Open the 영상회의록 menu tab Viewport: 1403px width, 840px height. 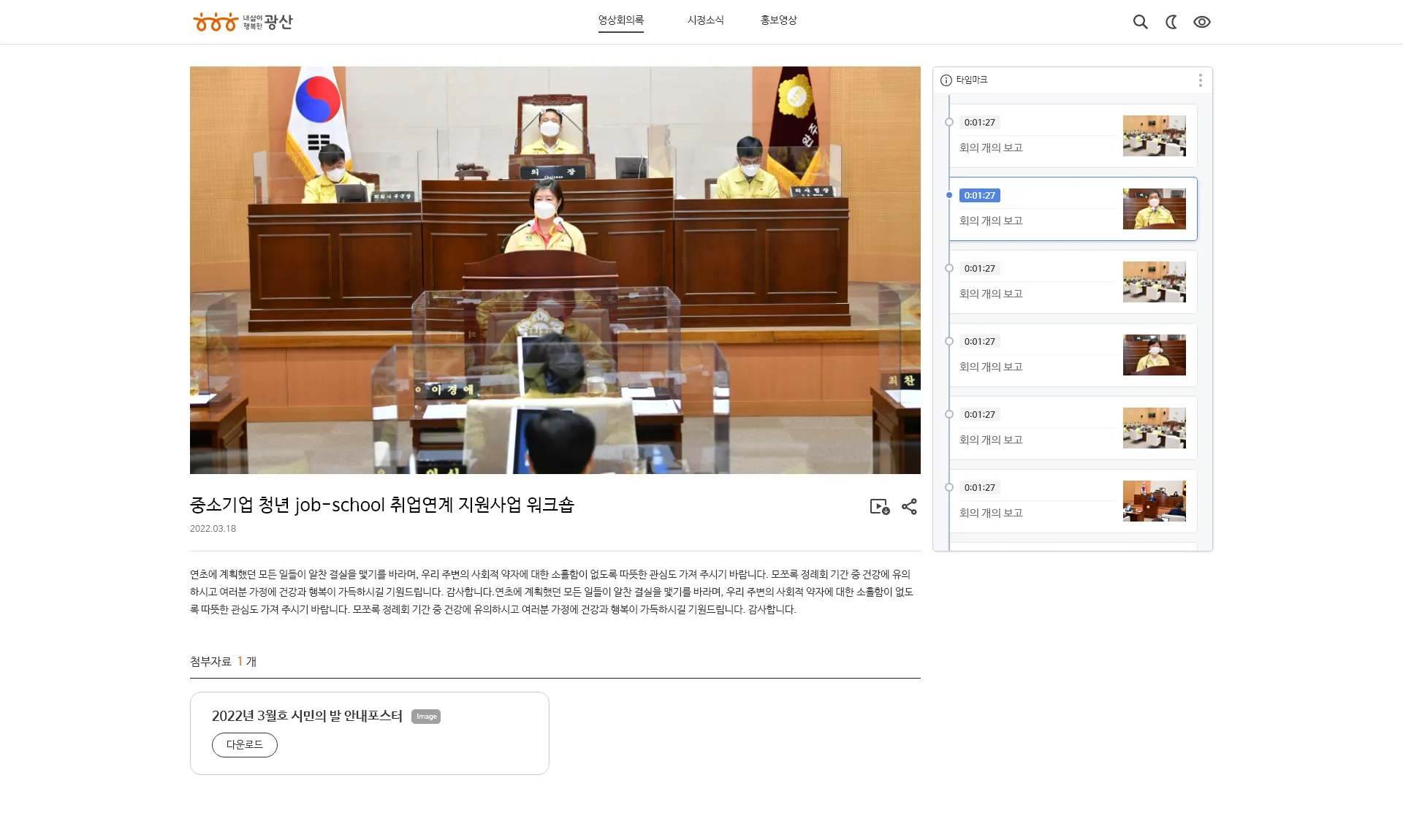(x=620, y=20)
